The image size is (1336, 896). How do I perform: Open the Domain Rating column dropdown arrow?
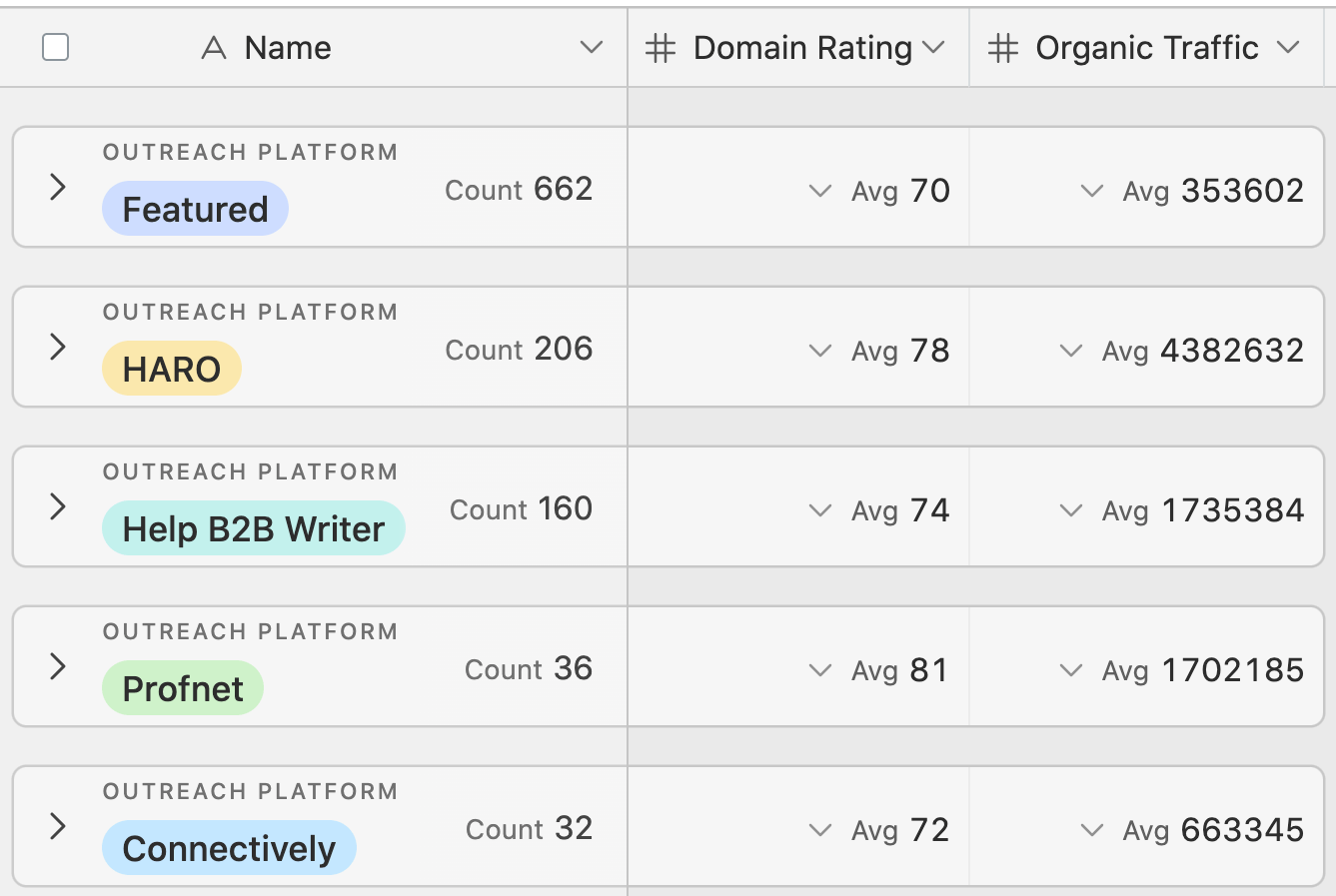[934, 48]
